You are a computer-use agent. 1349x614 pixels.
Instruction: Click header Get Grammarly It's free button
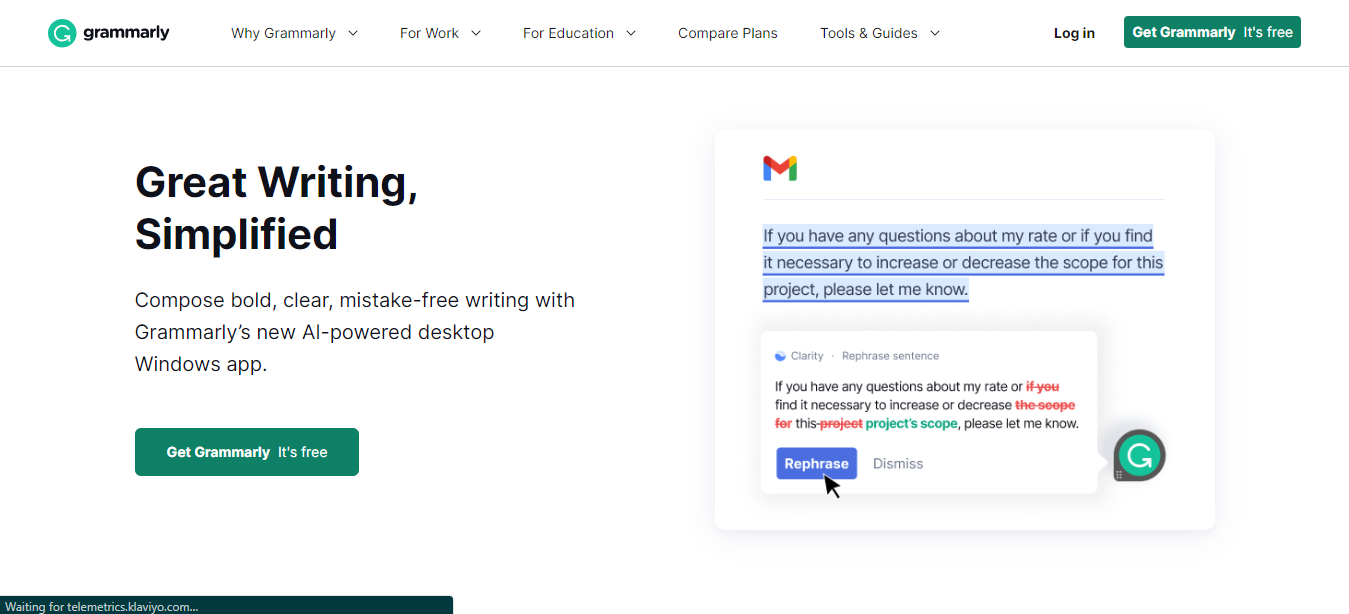tap(1212, 32)
